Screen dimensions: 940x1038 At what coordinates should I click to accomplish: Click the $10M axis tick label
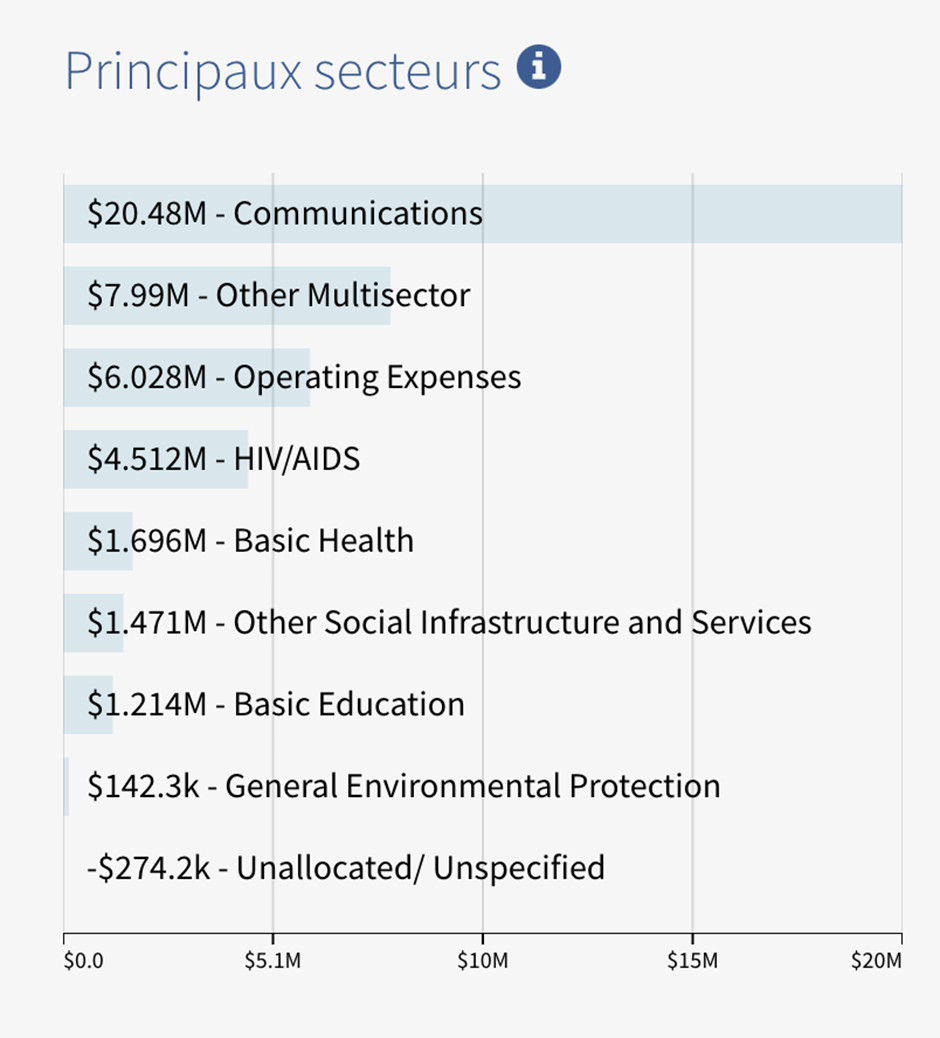pyautogui.click(x=483, y=961)
